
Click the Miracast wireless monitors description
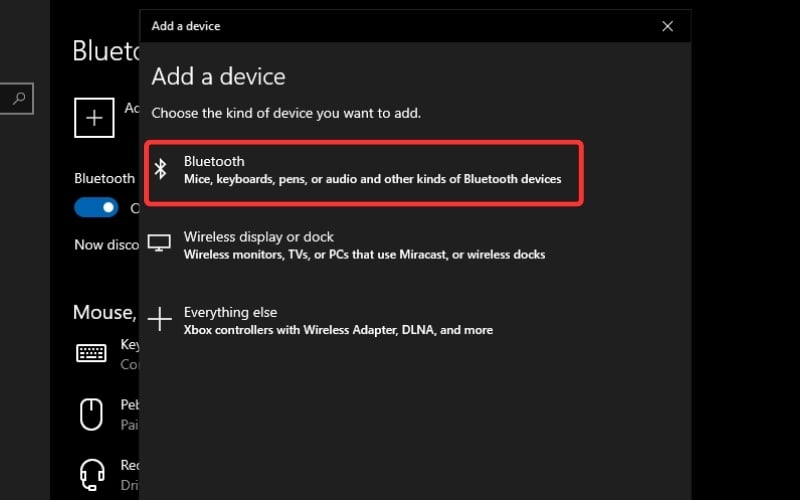(x=364, y=255)
